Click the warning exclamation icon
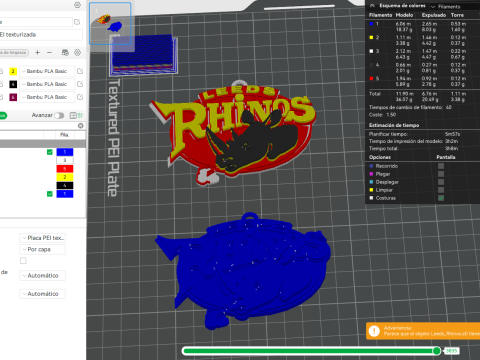Screen dimensions: 480x360 pos(374,331)
